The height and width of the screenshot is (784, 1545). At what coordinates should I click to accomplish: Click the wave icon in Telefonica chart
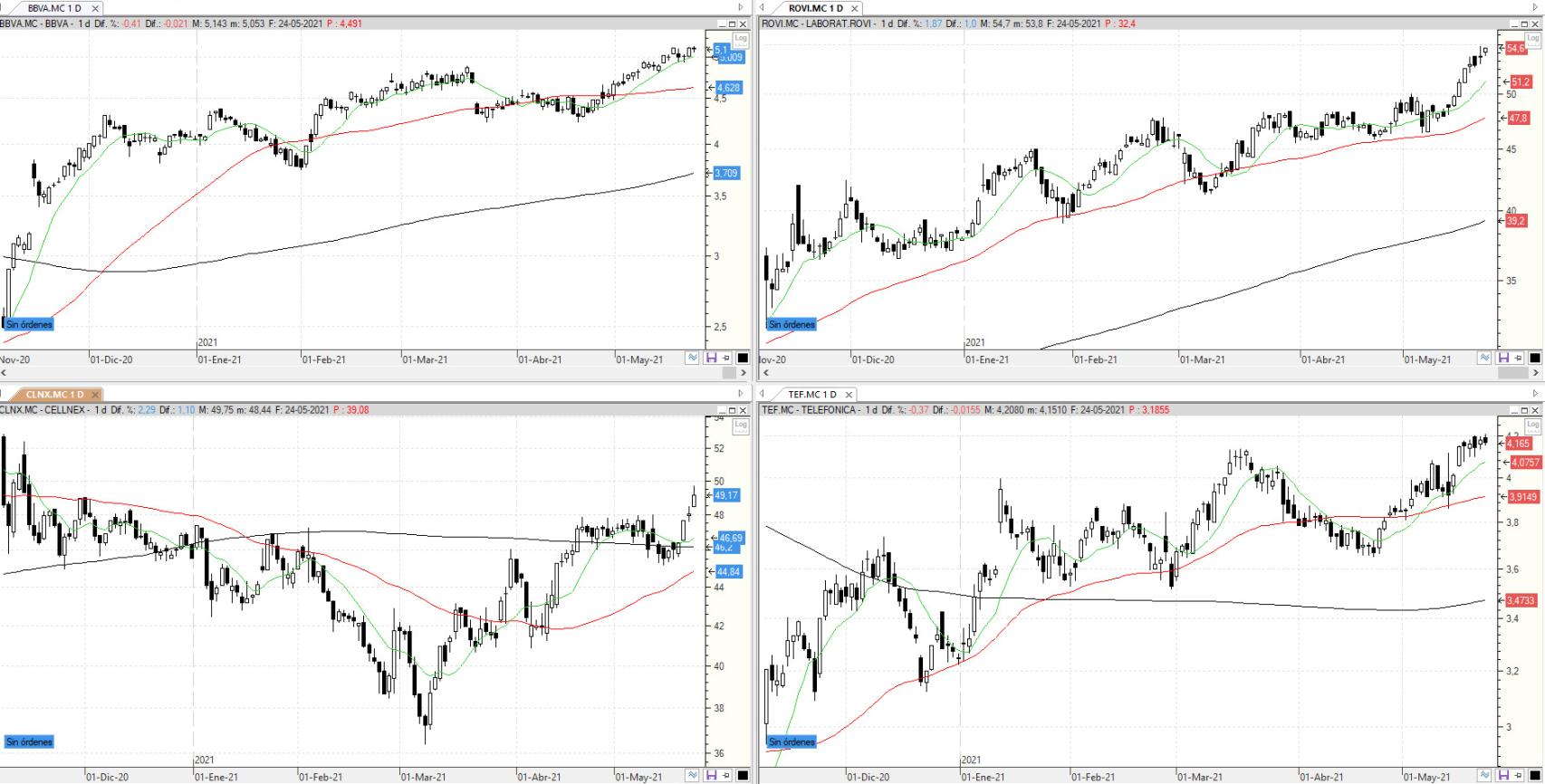pos(1484,776)
